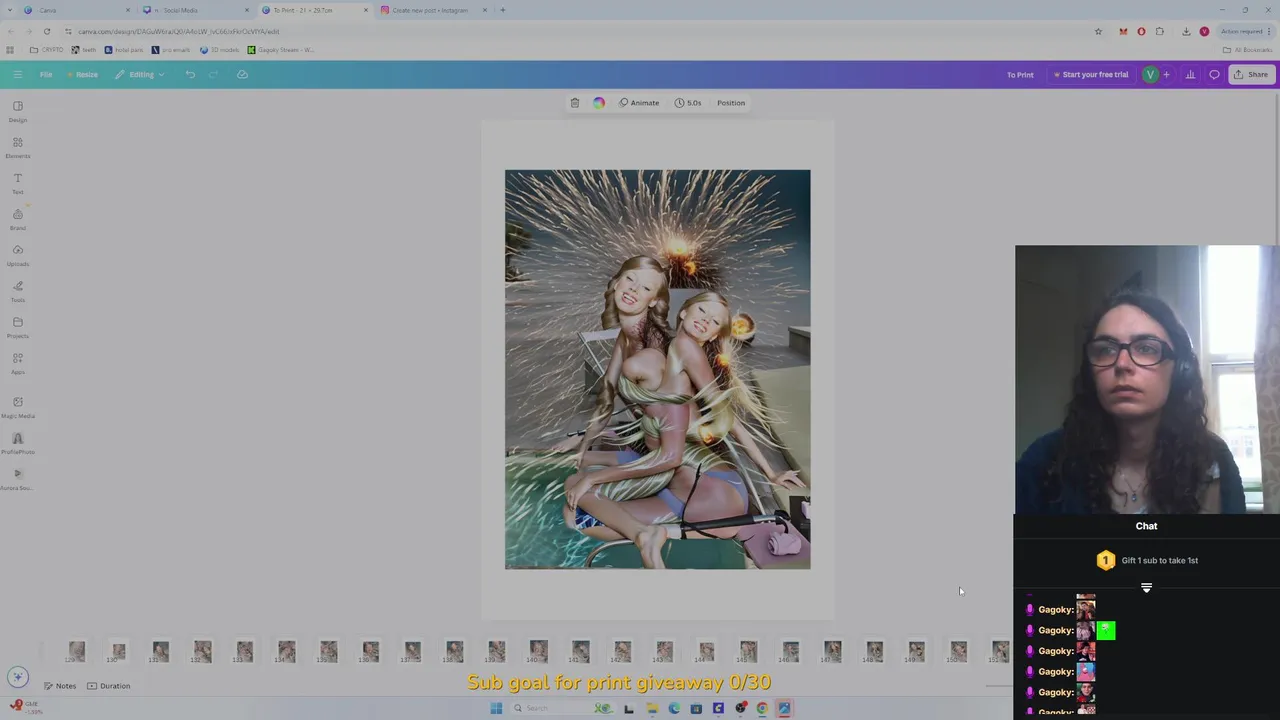Bookmark this page with the star
This screenshot has height=720, width=1280.
pyautogui.click(x=1098, y=31)
